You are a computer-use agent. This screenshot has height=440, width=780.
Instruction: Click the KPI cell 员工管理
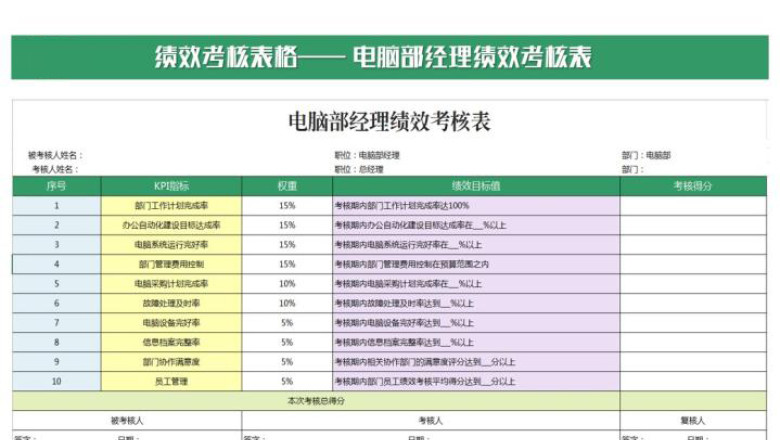coord(171,381)
